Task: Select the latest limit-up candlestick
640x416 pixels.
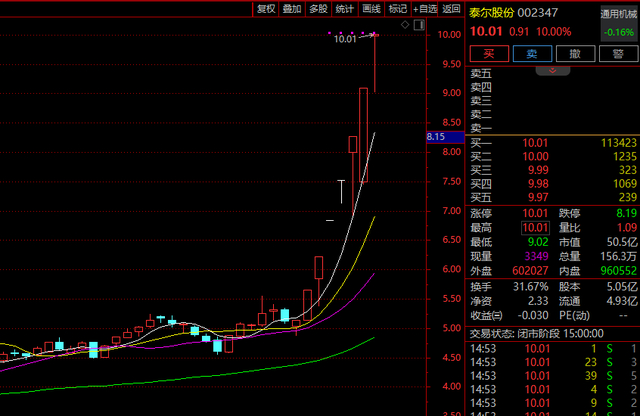Action: click(375, 64)
